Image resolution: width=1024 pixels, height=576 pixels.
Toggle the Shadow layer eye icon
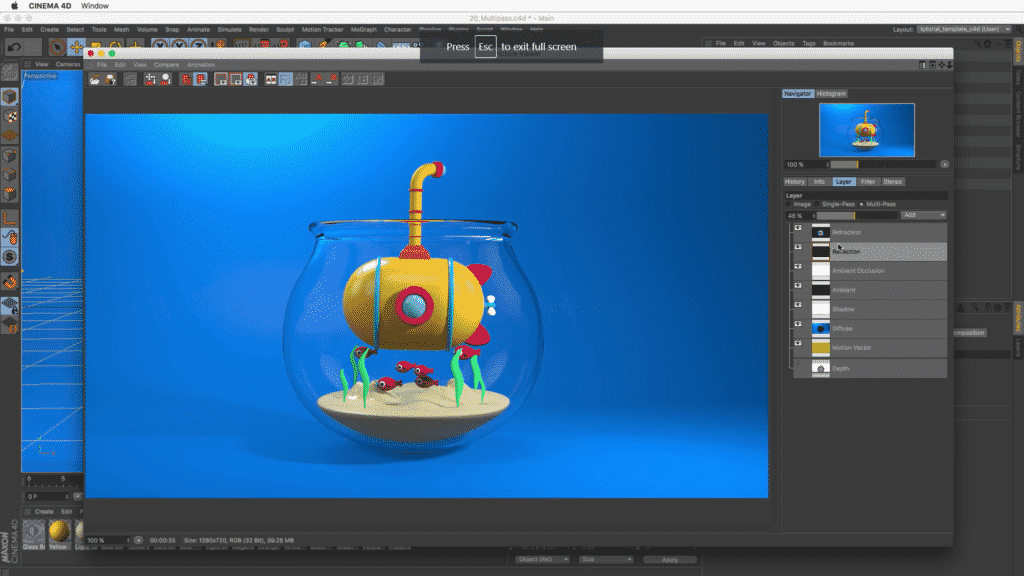coord(798,305)
